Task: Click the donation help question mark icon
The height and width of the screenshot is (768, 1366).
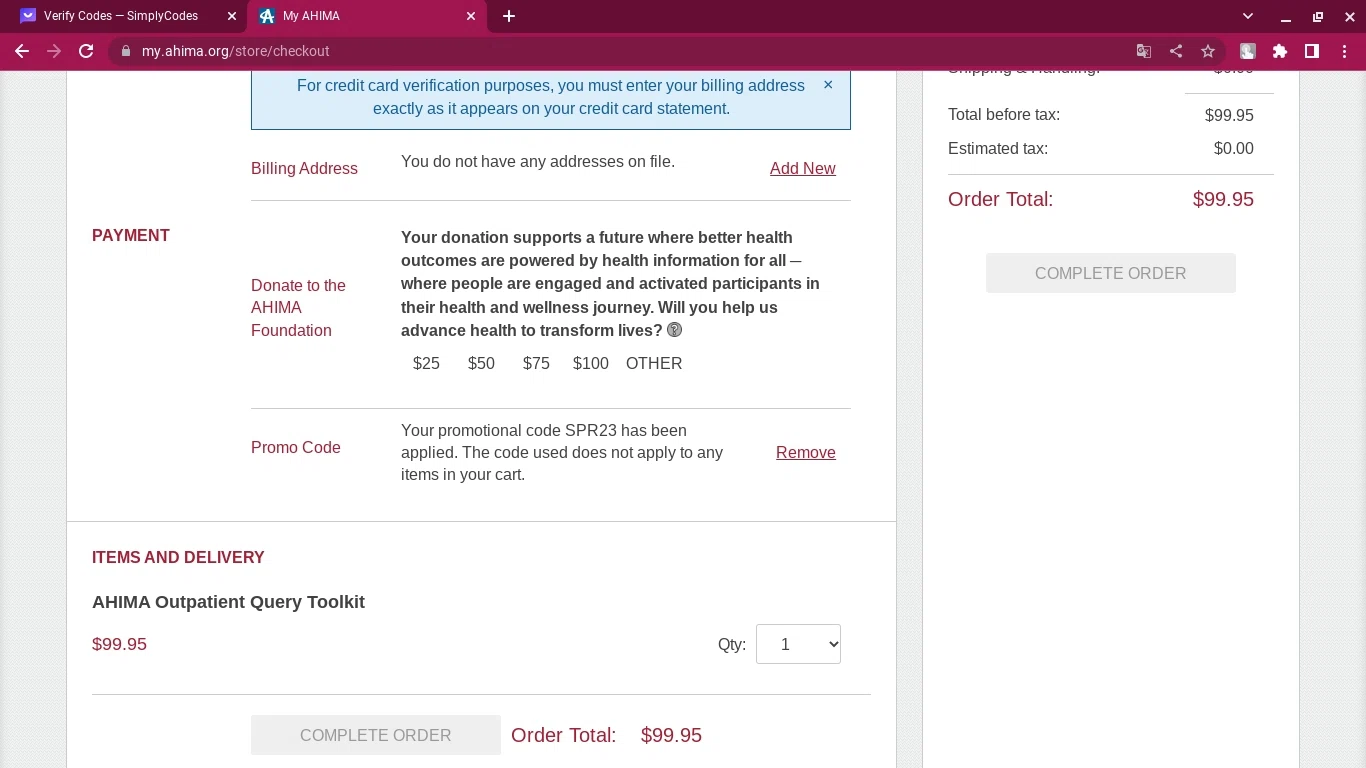Action: (x=675, y=330)
